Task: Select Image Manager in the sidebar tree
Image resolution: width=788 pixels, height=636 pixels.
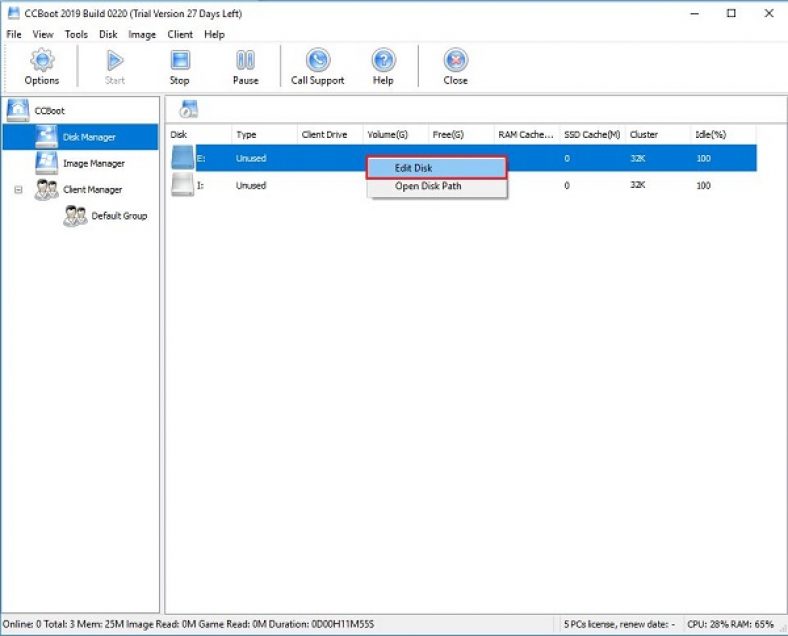Action: [93, 163]
